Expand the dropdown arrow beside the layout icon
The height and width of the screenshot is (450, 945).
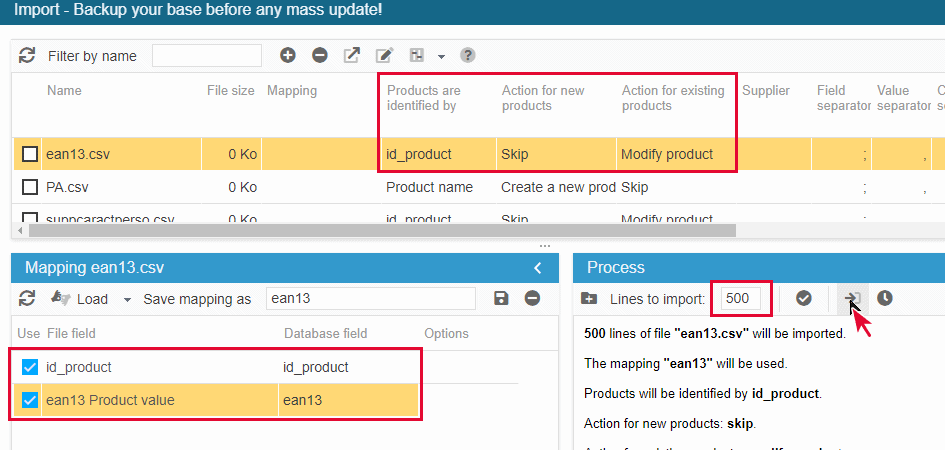tap(441, 56)
